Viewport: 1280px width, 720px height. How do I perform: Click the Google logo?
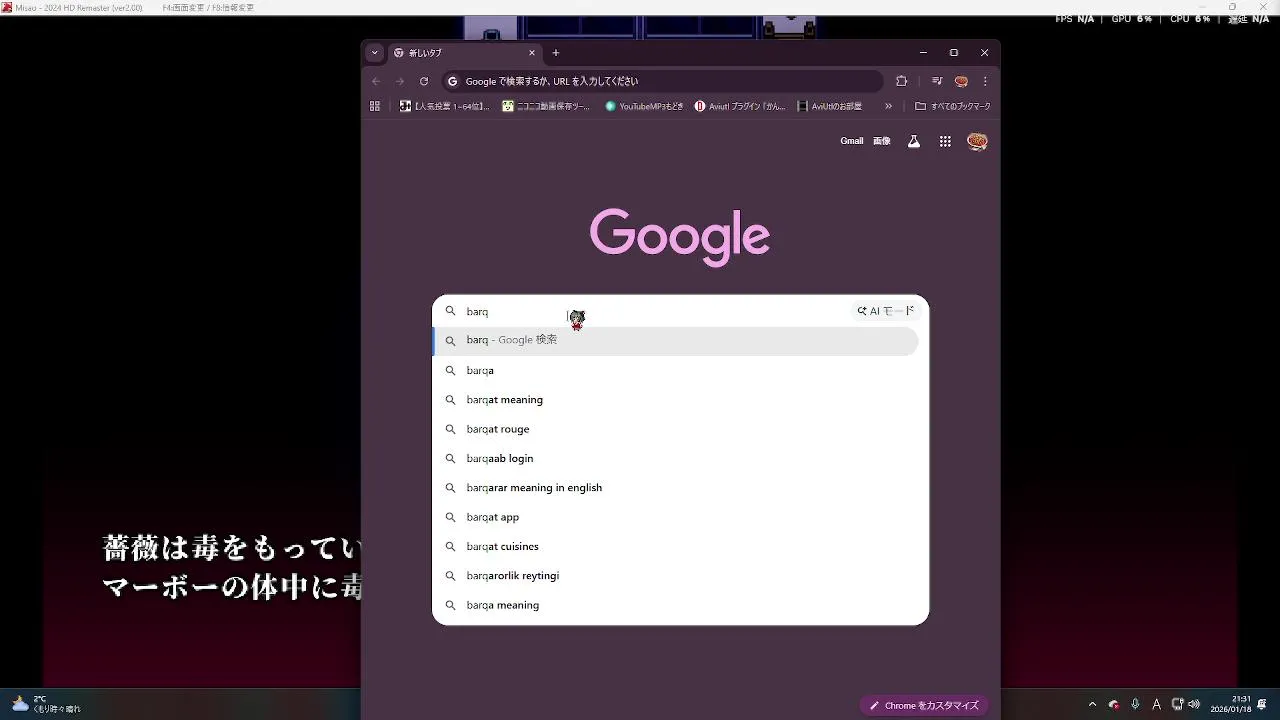coord(680,237)
